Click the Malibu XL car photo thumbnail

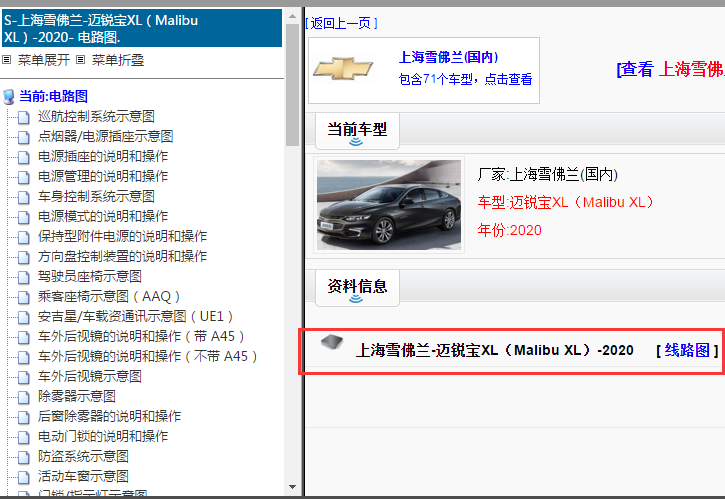tap(389, 205)
